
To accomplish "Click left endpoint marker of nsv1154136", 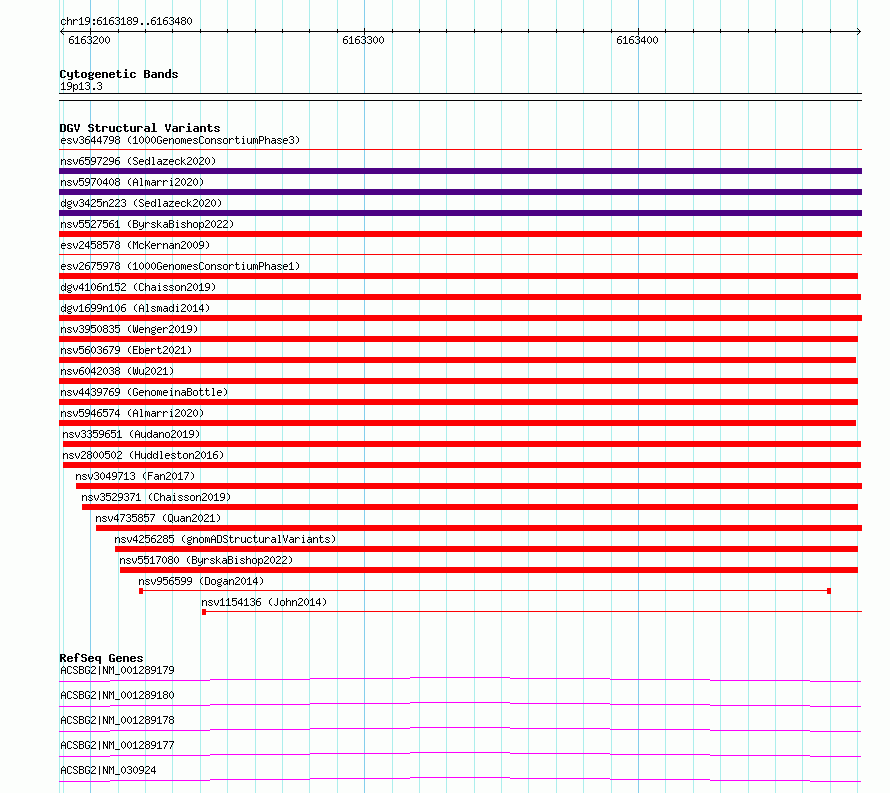I will point(204,612).
